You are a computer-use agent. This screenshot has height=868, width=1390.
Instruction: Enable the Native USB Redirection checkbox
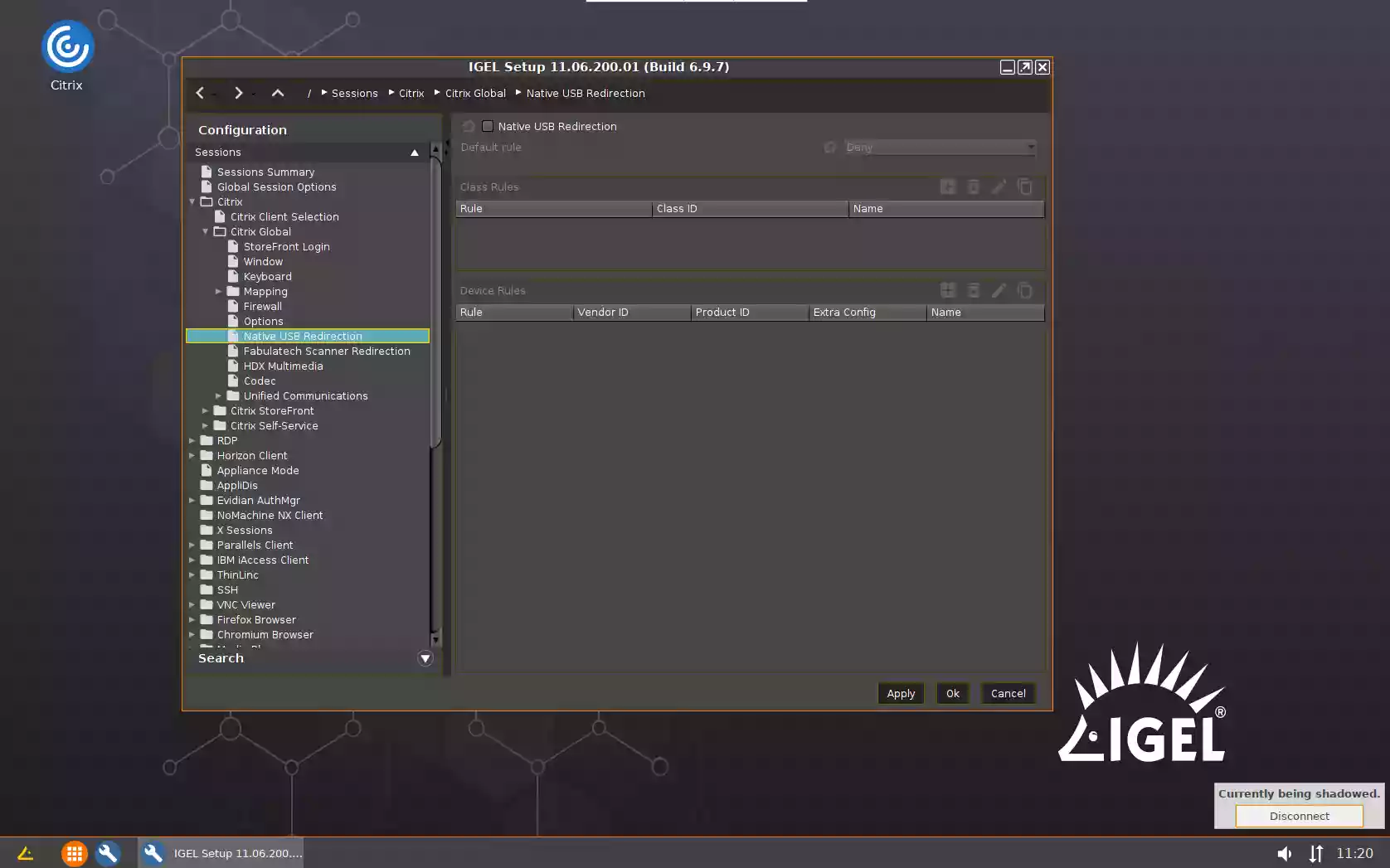pos(488,126)
